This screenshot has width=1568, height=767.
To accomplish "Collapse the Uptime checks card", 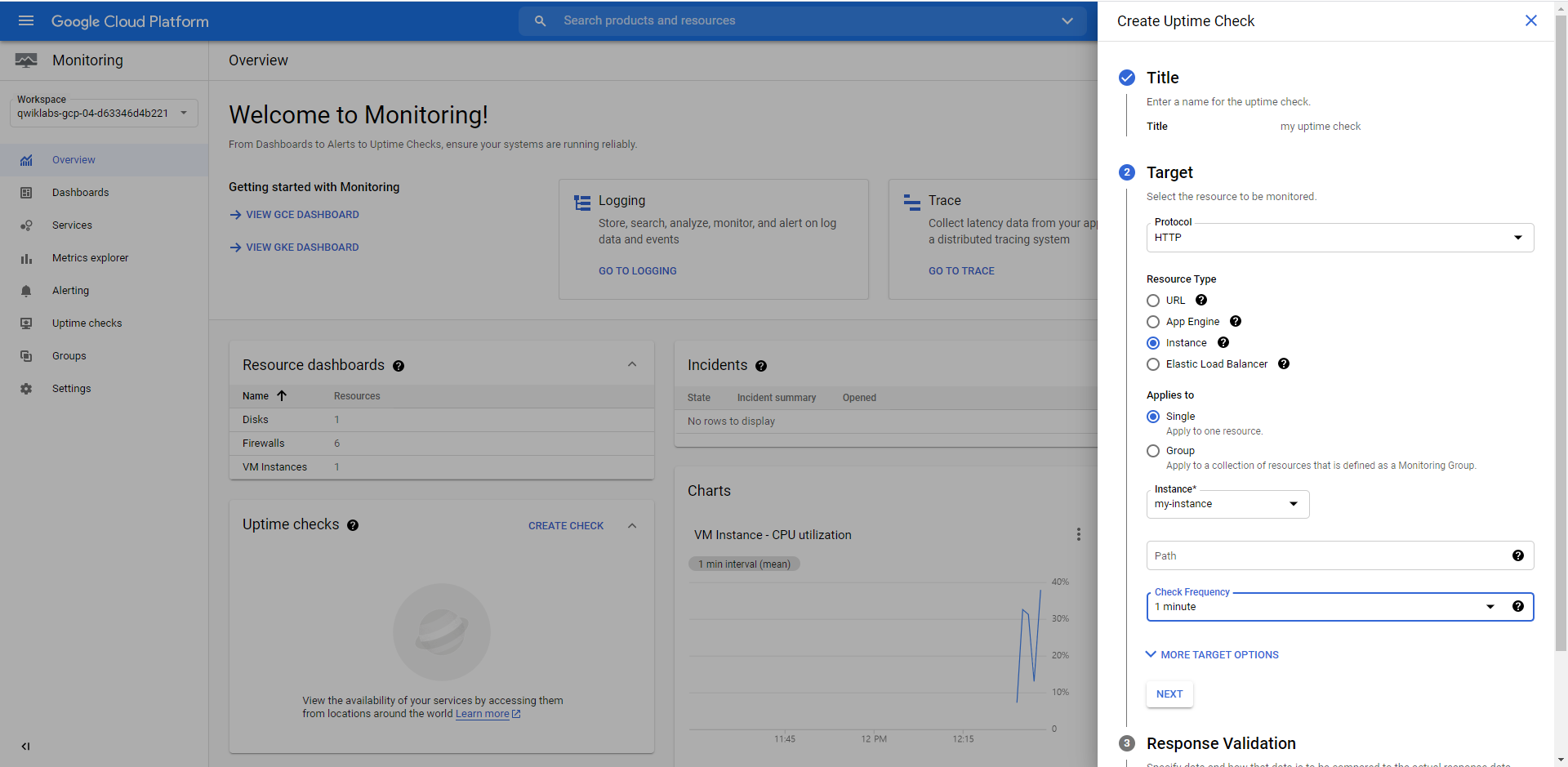I will point(632,525).
